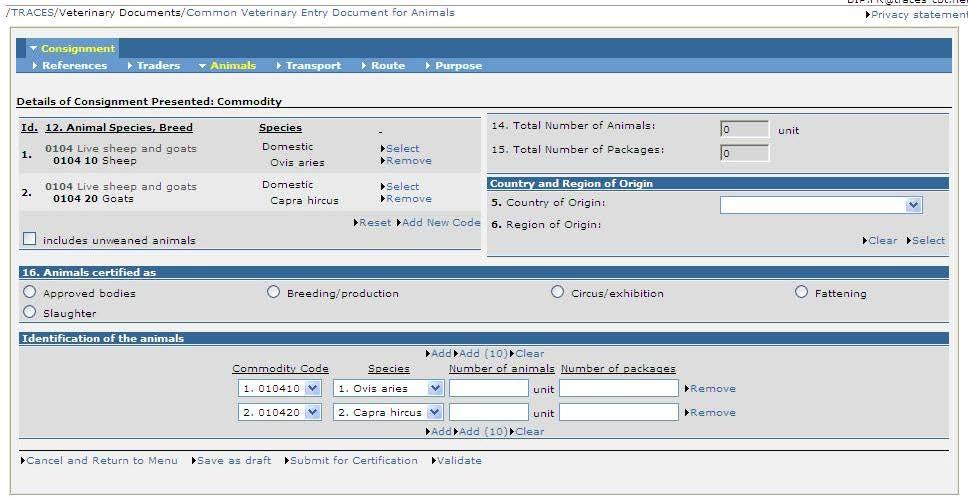Click number of animals field for Ovis aries
Viewport: 968px width, 502px height.
click(x=489, y=388)
